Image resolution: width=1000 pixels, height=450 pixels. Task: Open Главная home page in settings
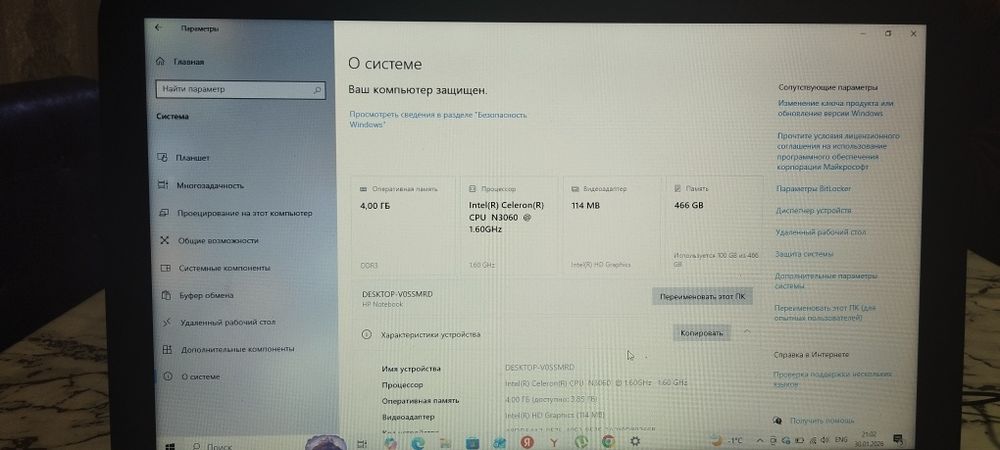[x=180, y=62]
